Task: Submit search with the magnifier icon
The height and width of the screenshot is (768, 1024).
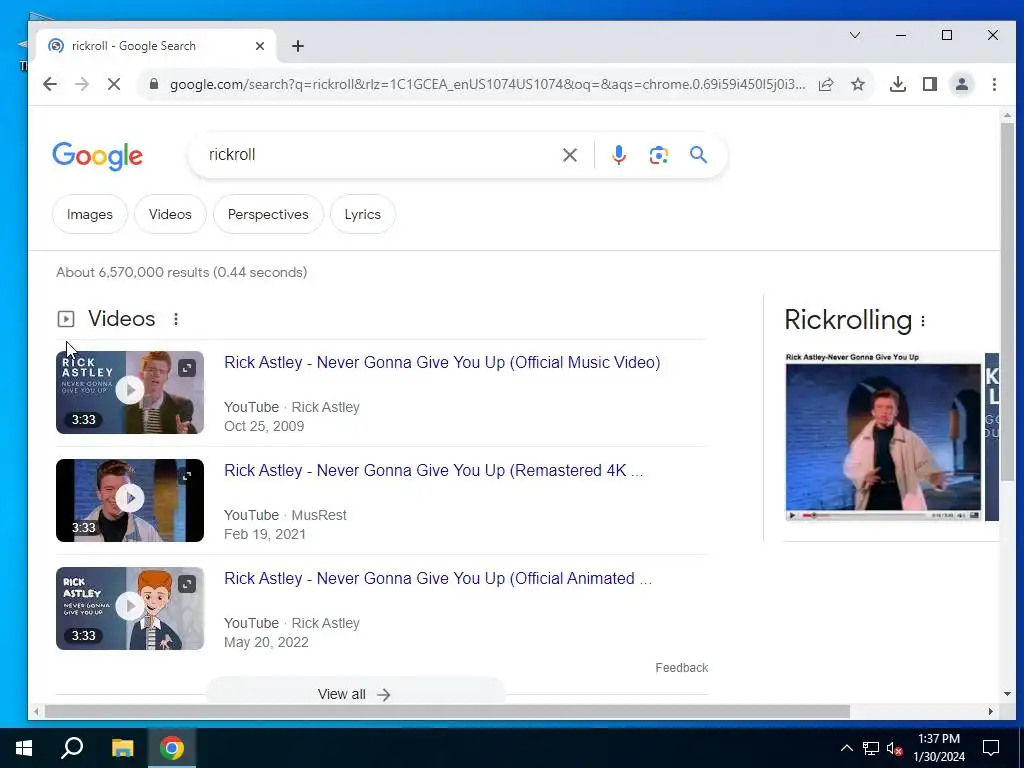Action: click(x=698, y=155)
